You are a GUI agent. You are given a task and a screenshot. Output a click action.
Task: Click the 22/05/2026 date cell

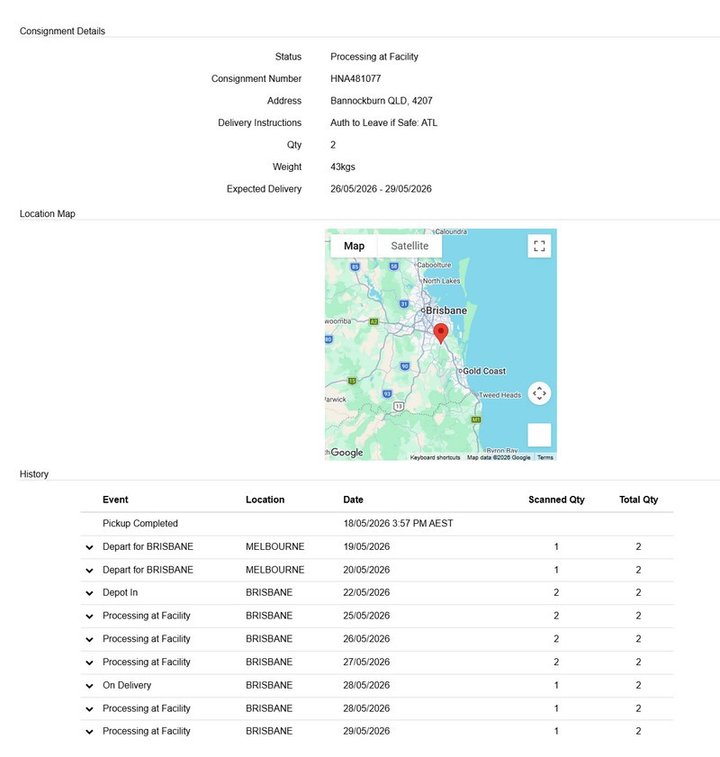click(x=367, y=592)
